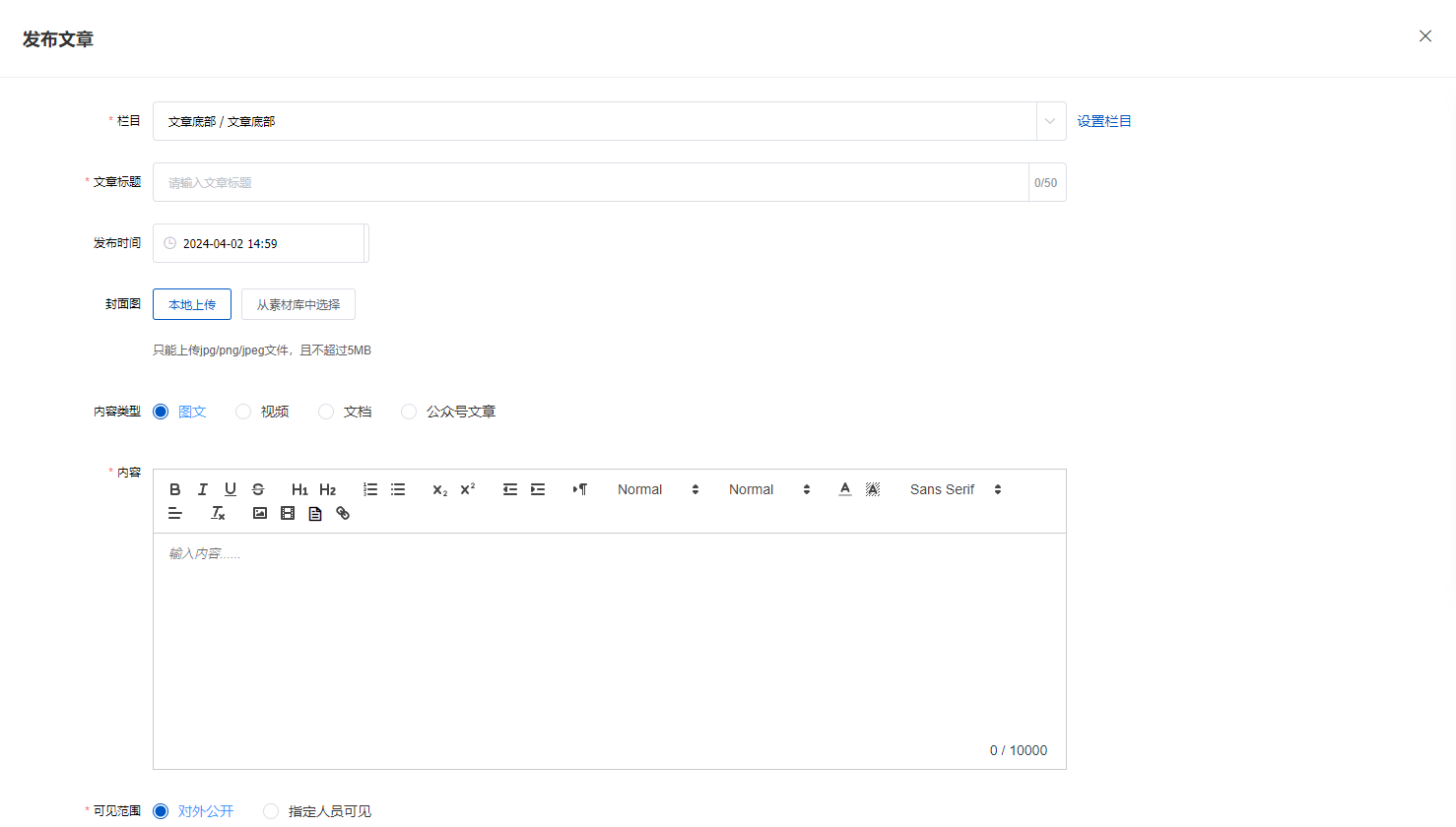Select 指定人员可见 visibility option

click(x=271, y=811)
